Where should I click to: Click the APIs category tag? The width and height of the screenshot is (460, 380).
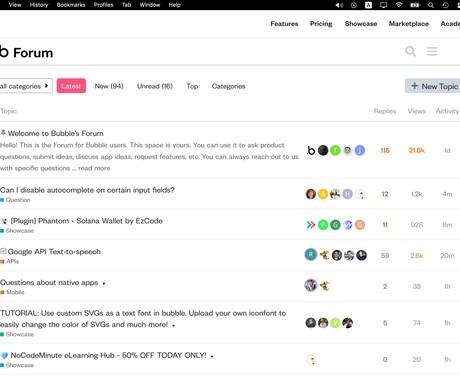pos(10,261)
